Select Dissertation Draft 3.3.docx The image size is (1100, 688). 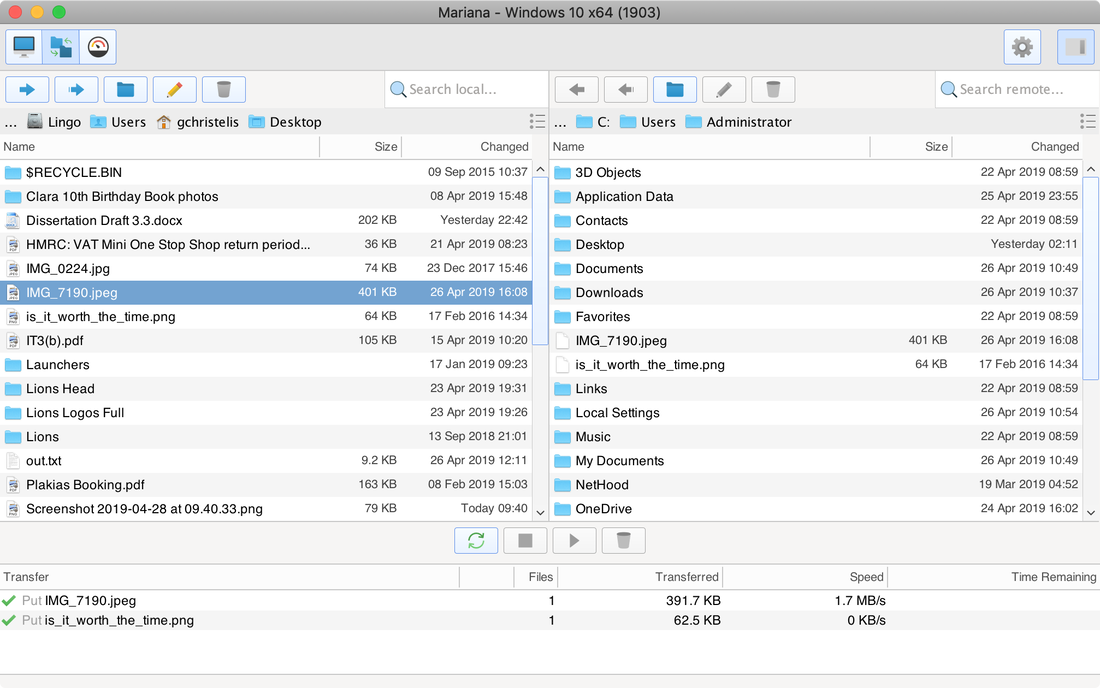click(x=267, y=220)
